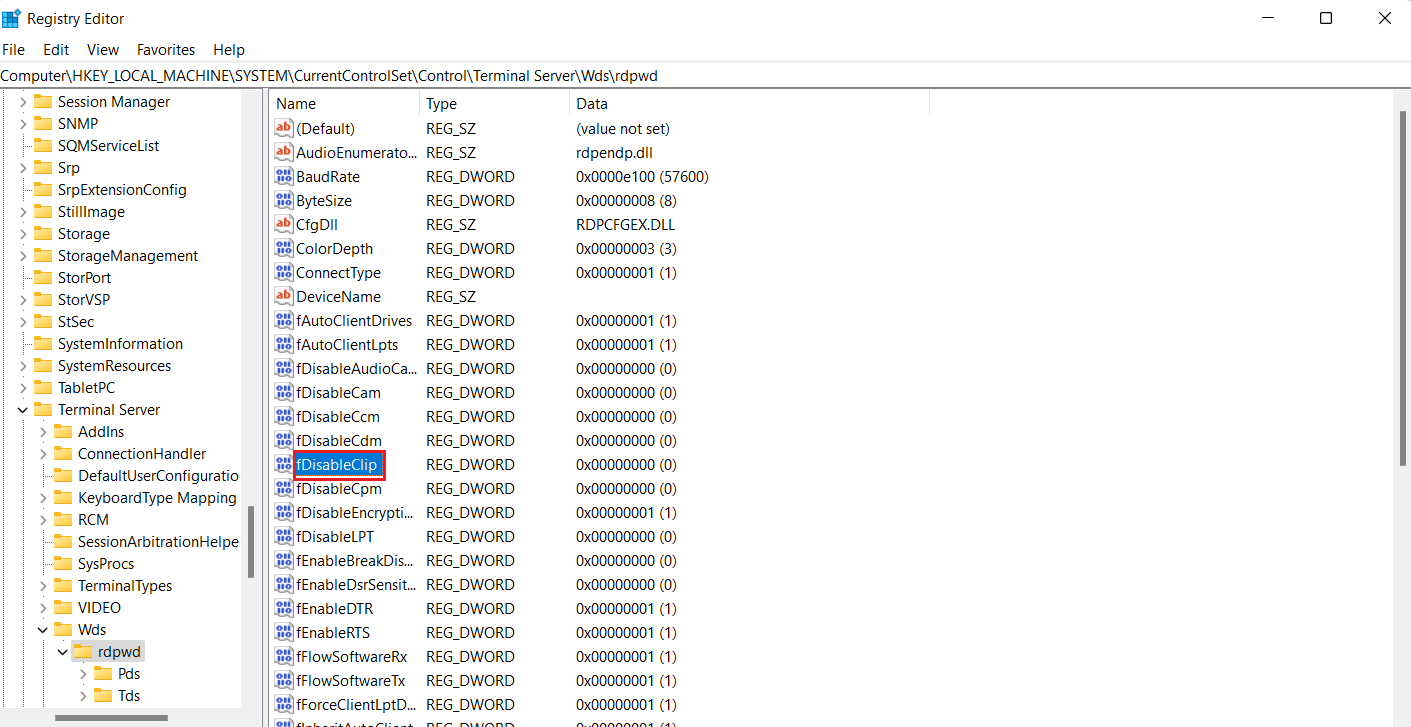Click the string icon next to CfgDll
Viewport: 1411px width, 727px height.
[x=283, y=225]
